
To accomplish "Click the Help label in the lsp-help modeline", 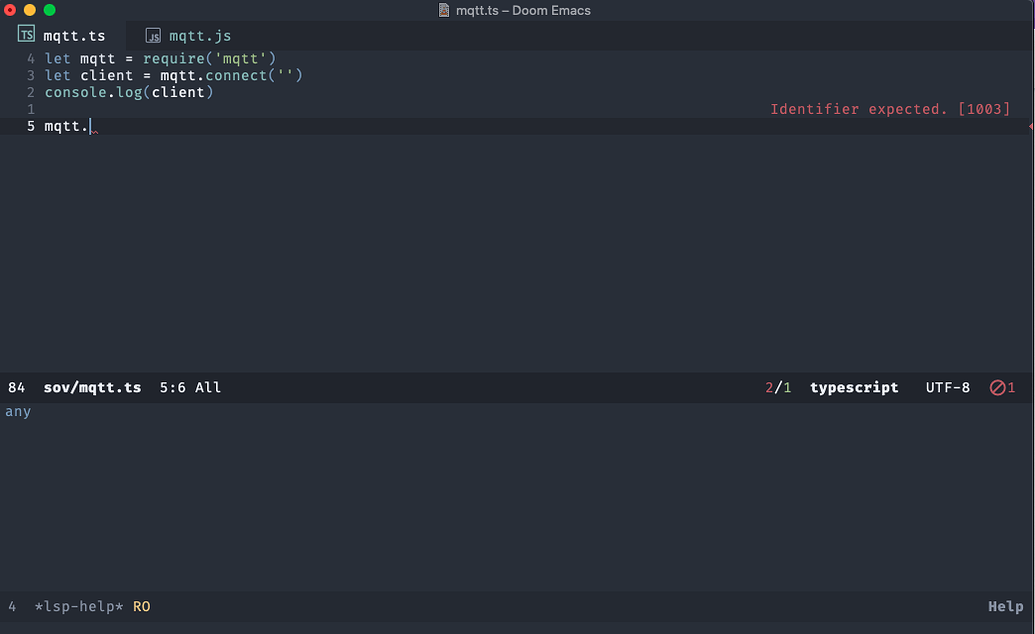I will 1005,606.
